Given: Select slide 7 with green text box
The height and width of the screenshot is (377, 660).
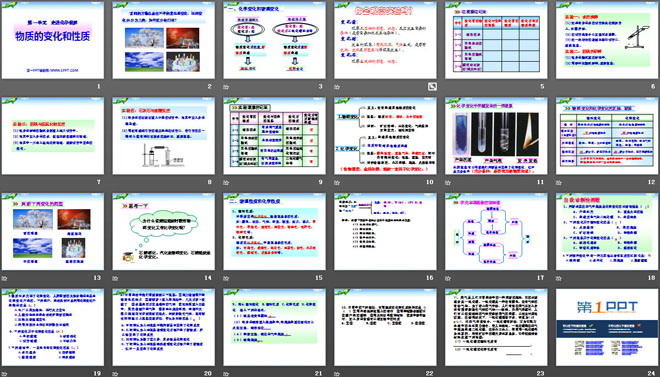Looking at the screenshot, I should tap(53, 136).
